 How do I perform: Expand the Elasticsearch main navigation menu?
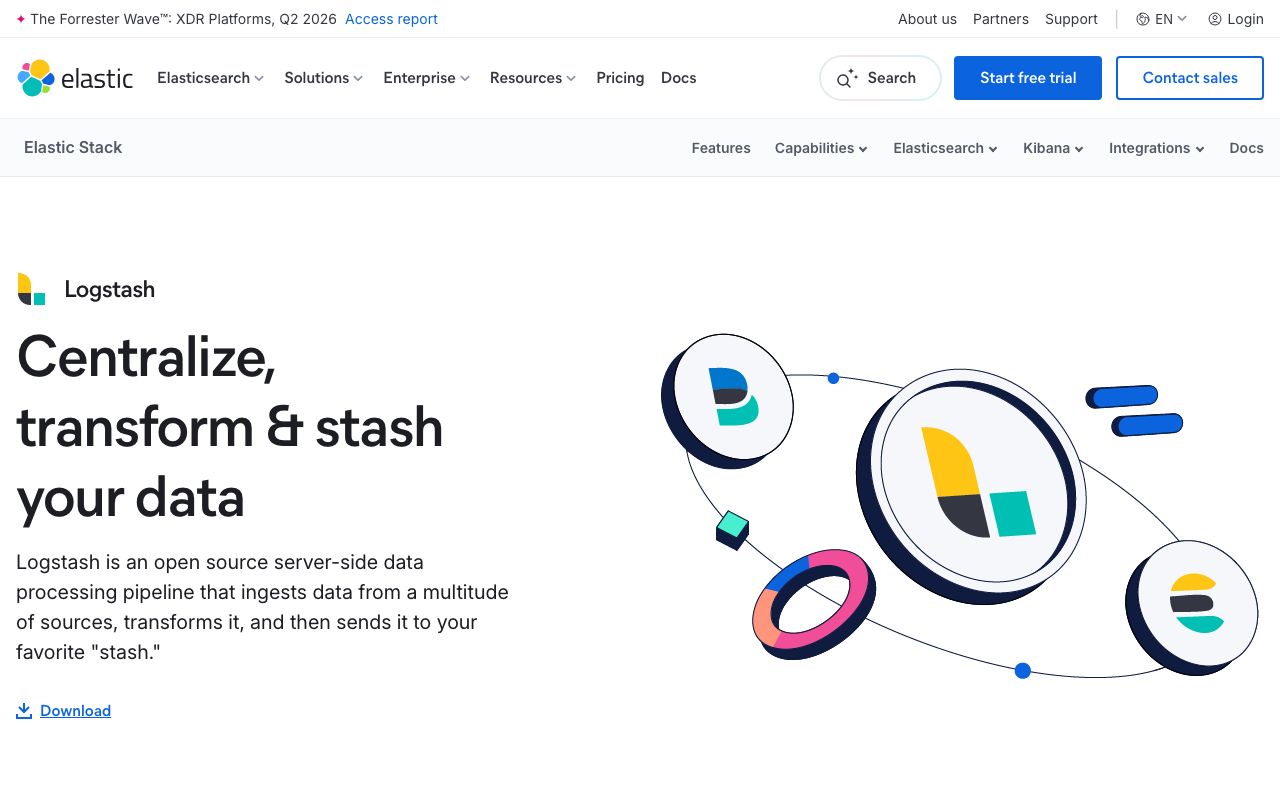(210, 78)
